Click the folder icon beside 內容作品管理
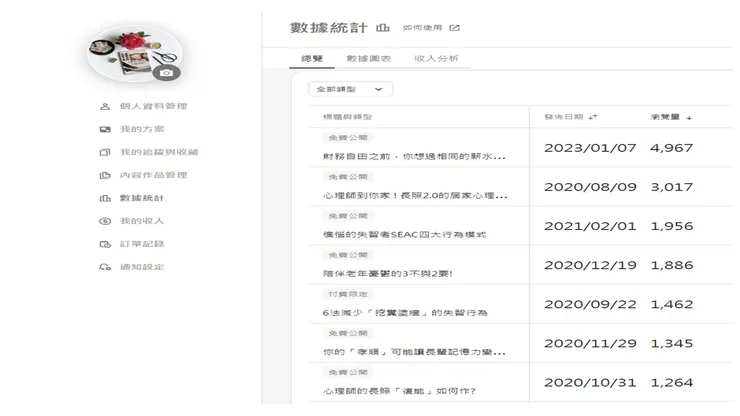Screen dimensions: 740x416 tap(105, 175)
